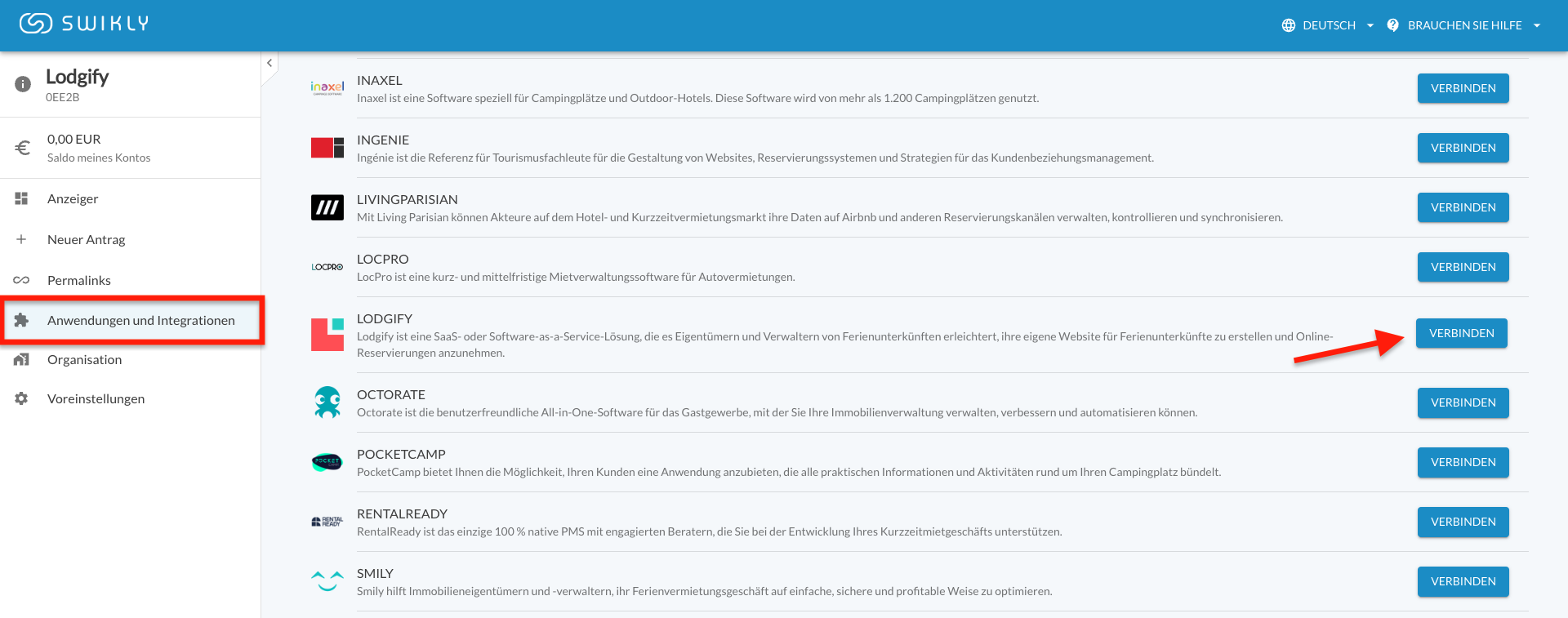1568x618 pixels.
Task: Connect the LIVINGPARISIAN integration
Action: tap(1463, 207)
